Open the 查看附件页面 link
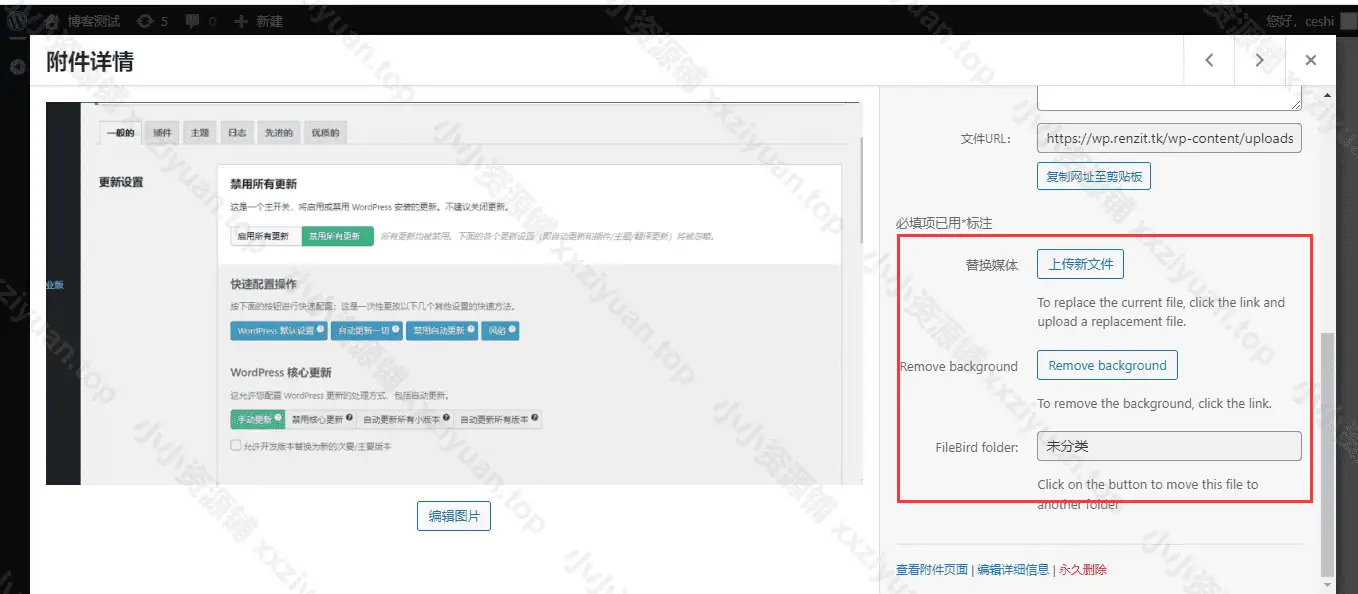 pyautogui.click(x=931, y=569)
